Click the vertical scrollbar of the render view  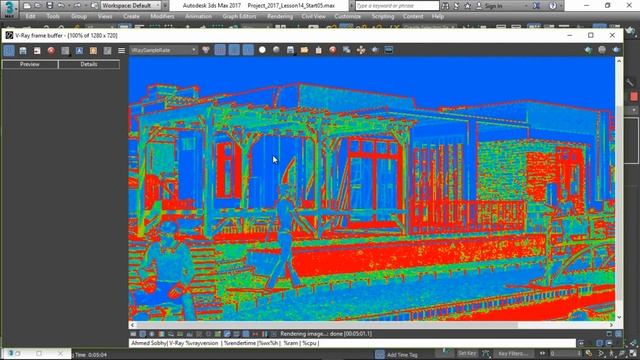619,202
